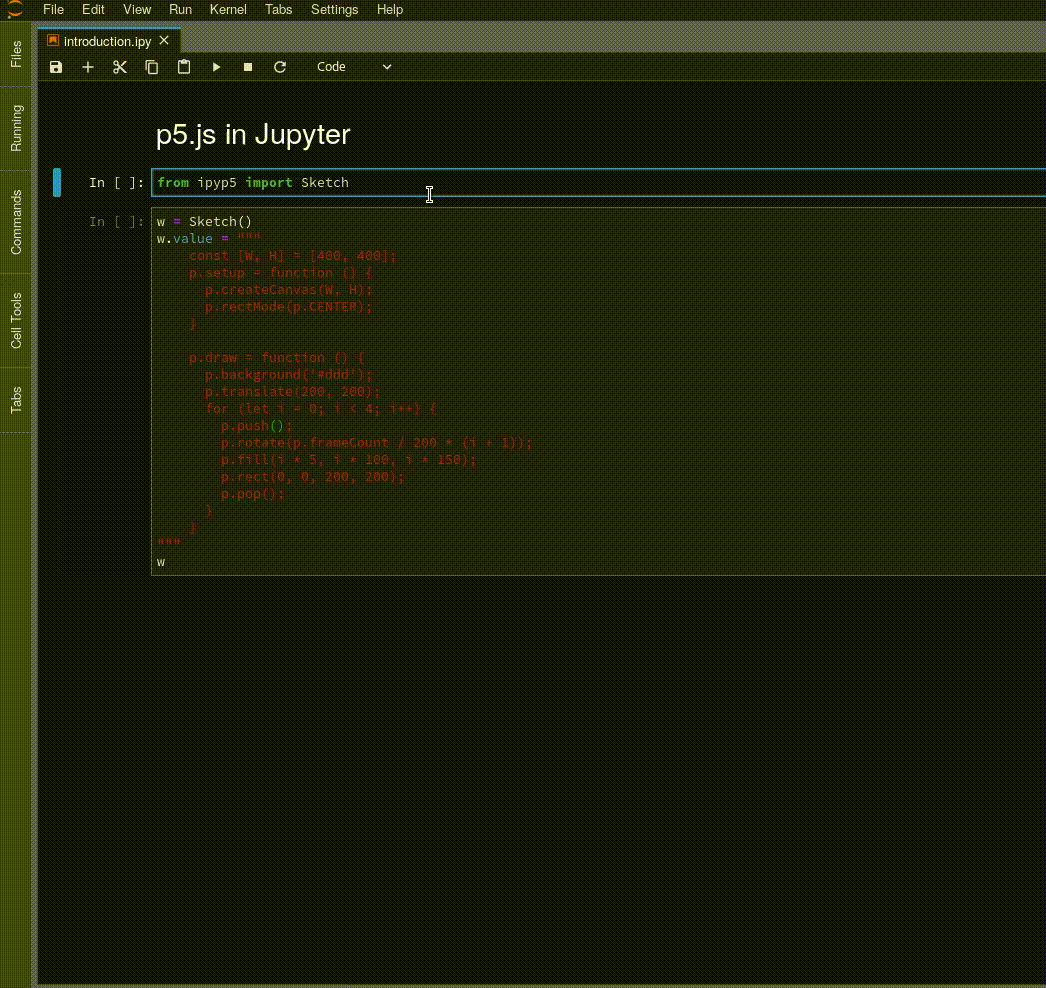This screenshot has height=988, width=1046.
Task: Show the Cell Tools sidebar panel
Action: [x=16, y=321]
